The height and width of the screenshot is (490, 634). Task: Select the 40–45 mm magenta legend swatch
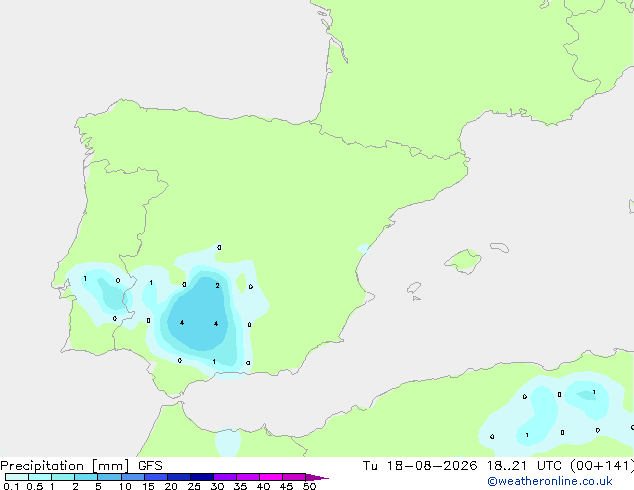(x=271, y=477)
